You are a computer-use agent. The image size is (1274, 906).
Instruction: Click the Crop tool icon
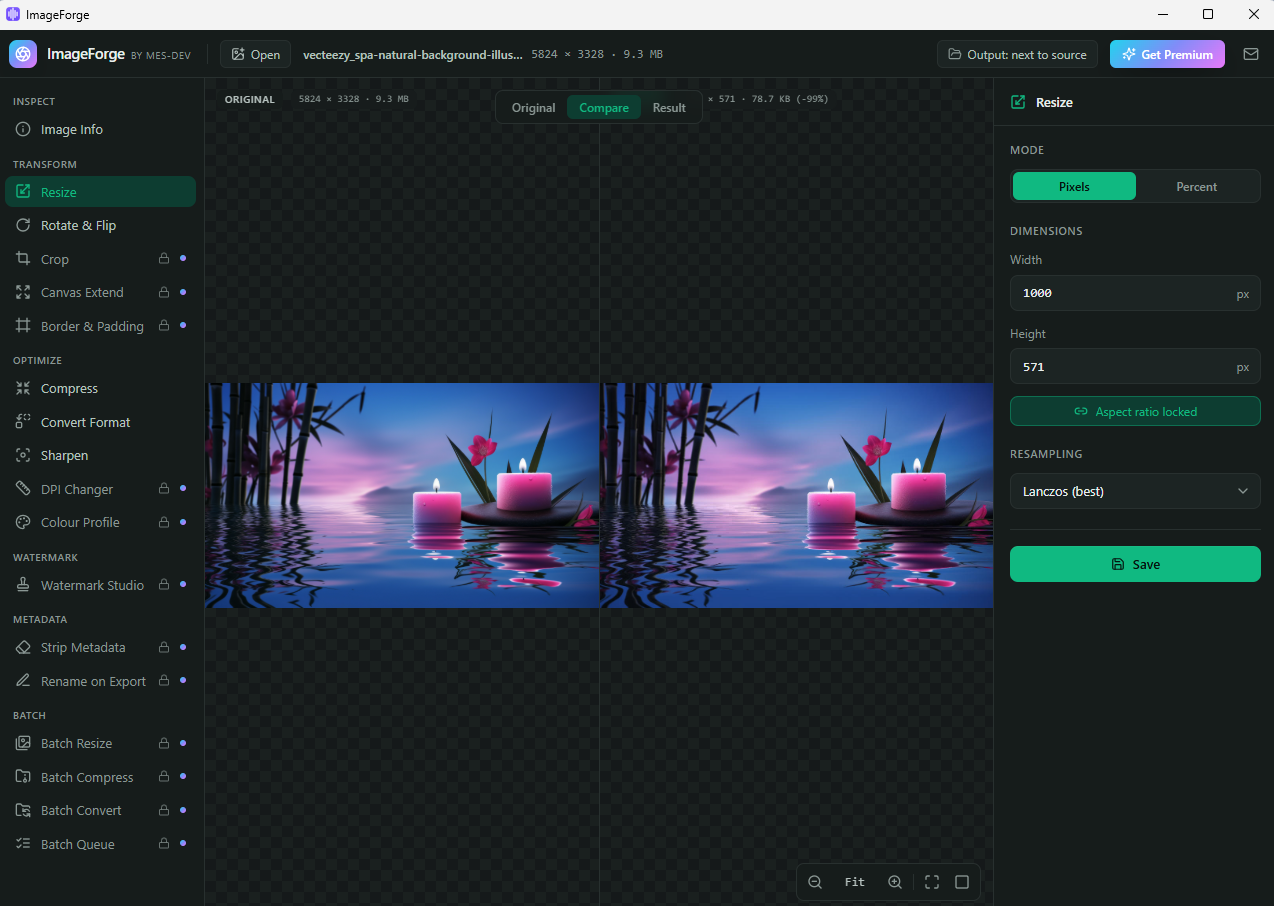(23, 259)
